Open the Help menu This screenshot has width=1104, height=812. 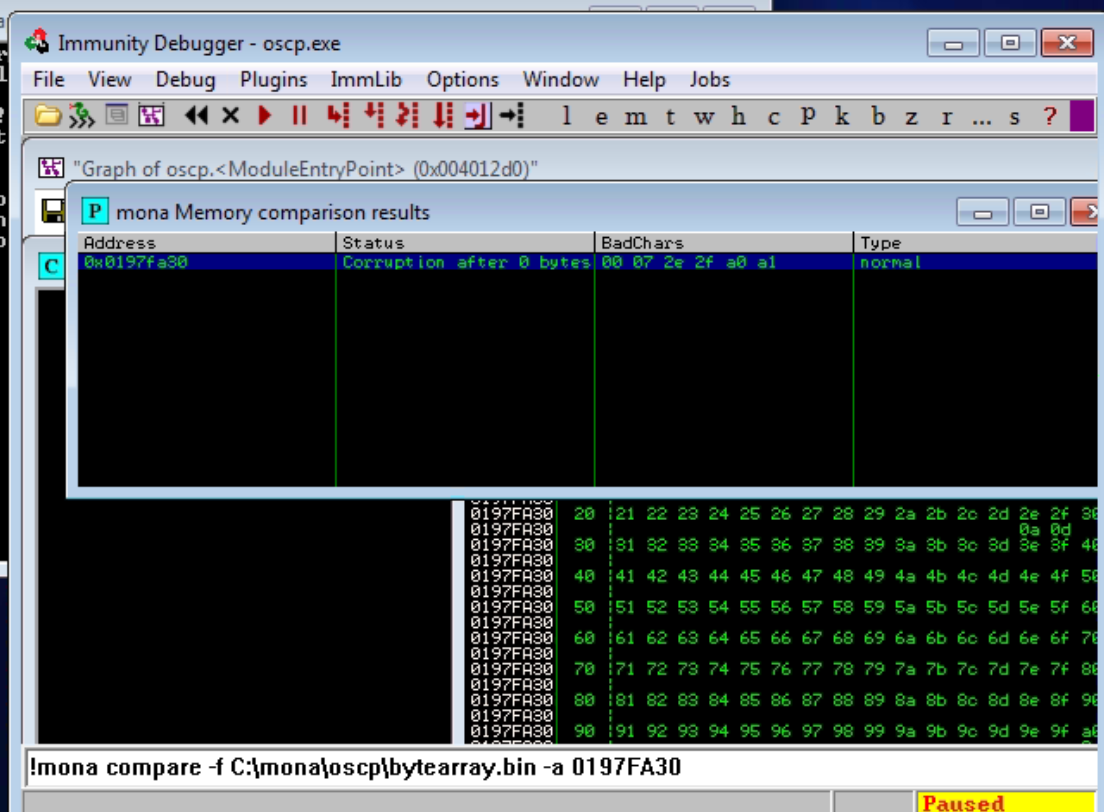(644, 80)
